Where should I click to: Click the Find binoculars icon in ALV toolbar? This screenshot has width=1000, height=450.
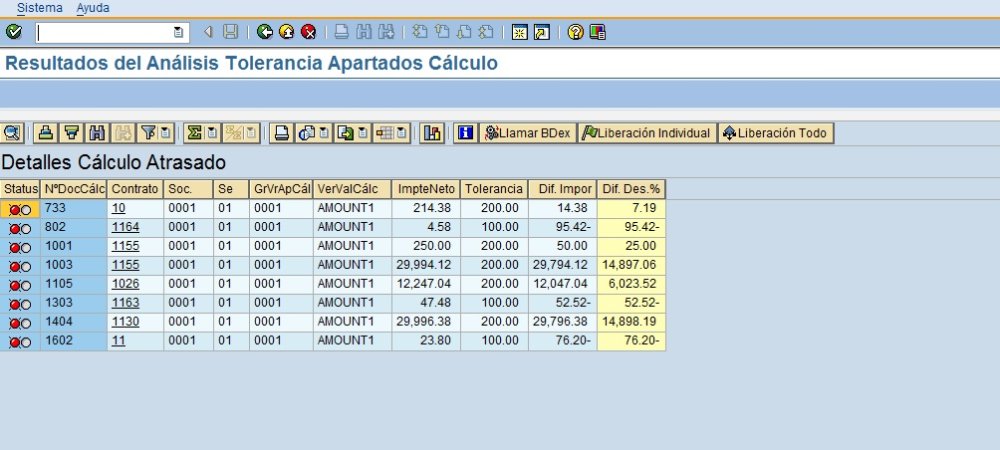98,133
